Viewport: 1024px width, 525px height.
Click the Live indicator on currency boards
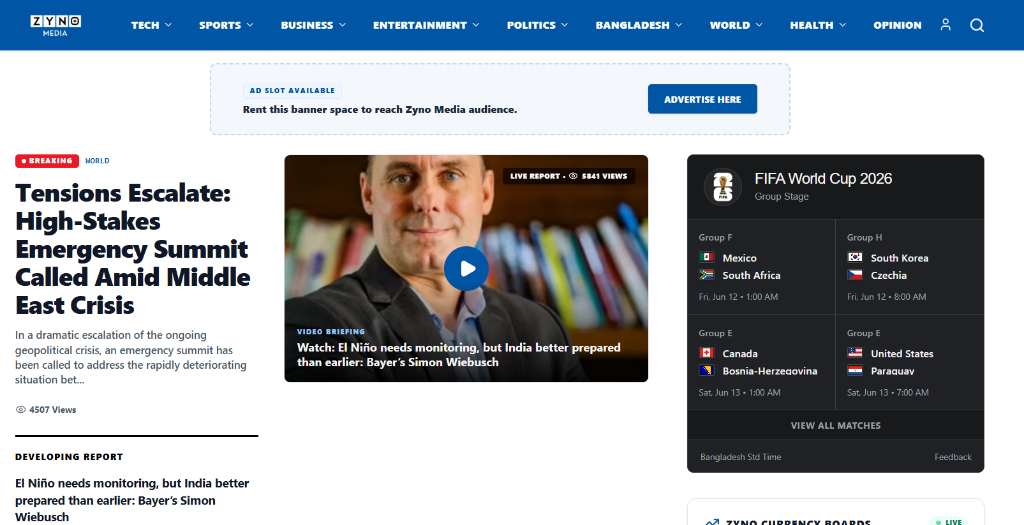(x=949, y=521)
